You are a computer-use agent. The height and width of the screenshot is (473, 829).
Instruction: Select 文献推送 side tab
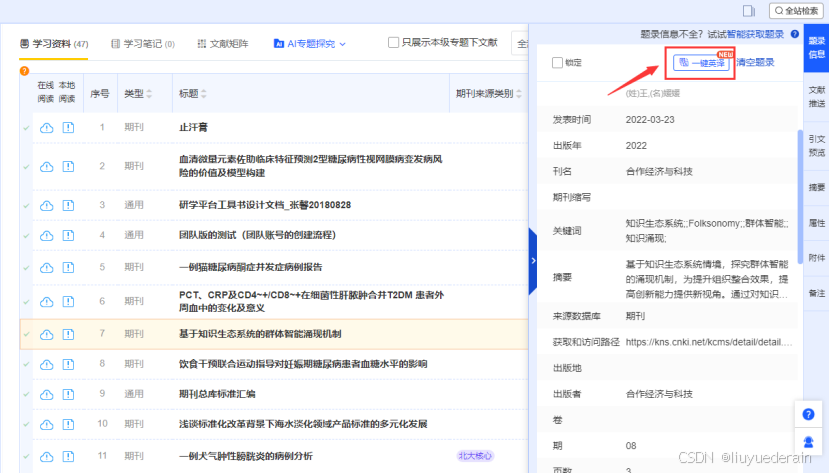816,97
